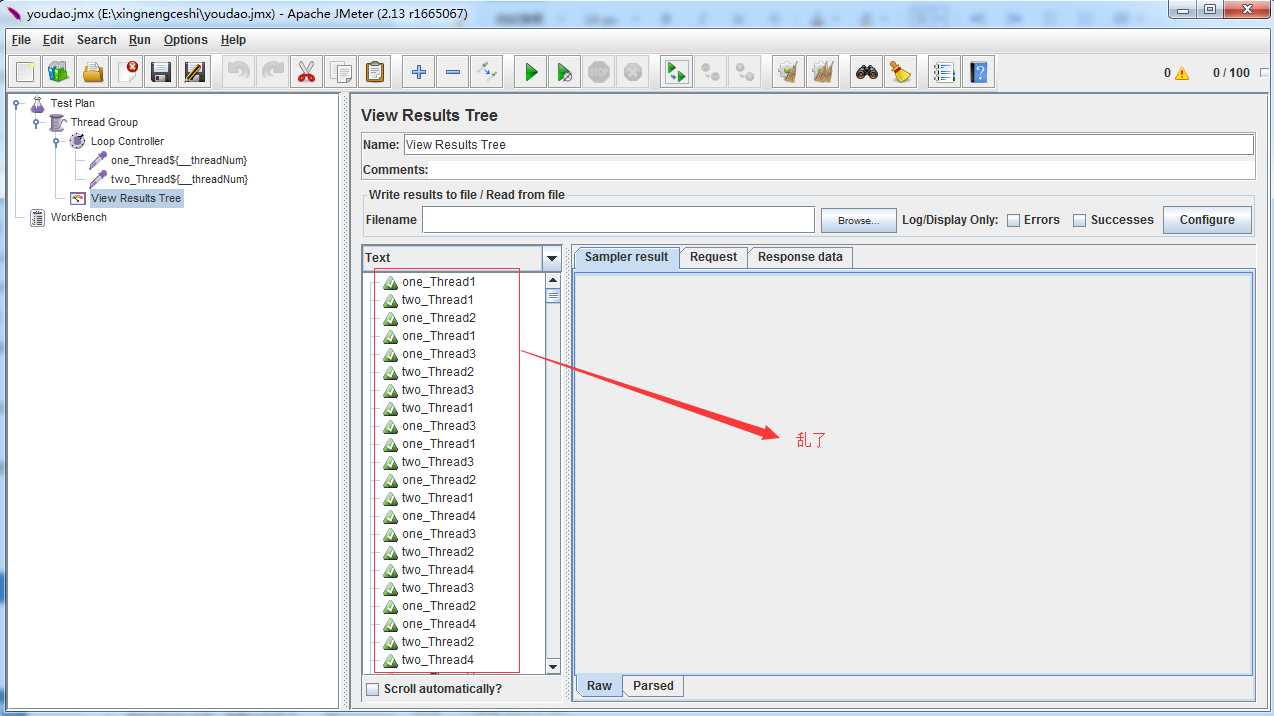Switch to Sampler result tab
The height and width of the screenshot is (716, 1274).
[x=627, y=257]
